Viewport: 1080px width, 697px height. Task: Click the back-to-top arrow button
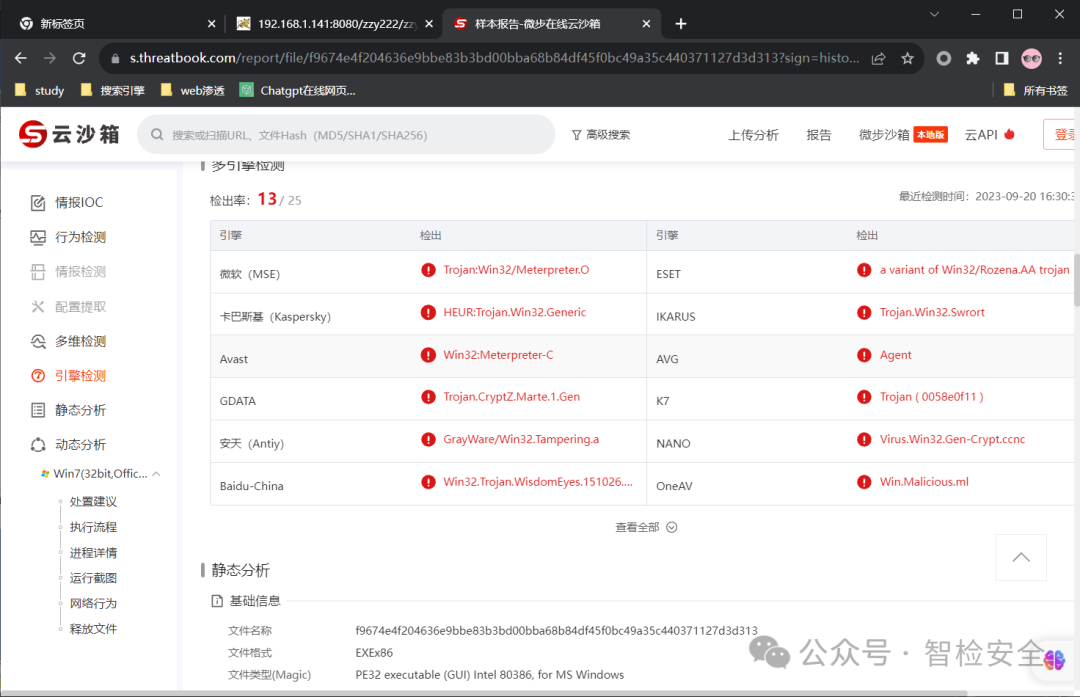1021,557
